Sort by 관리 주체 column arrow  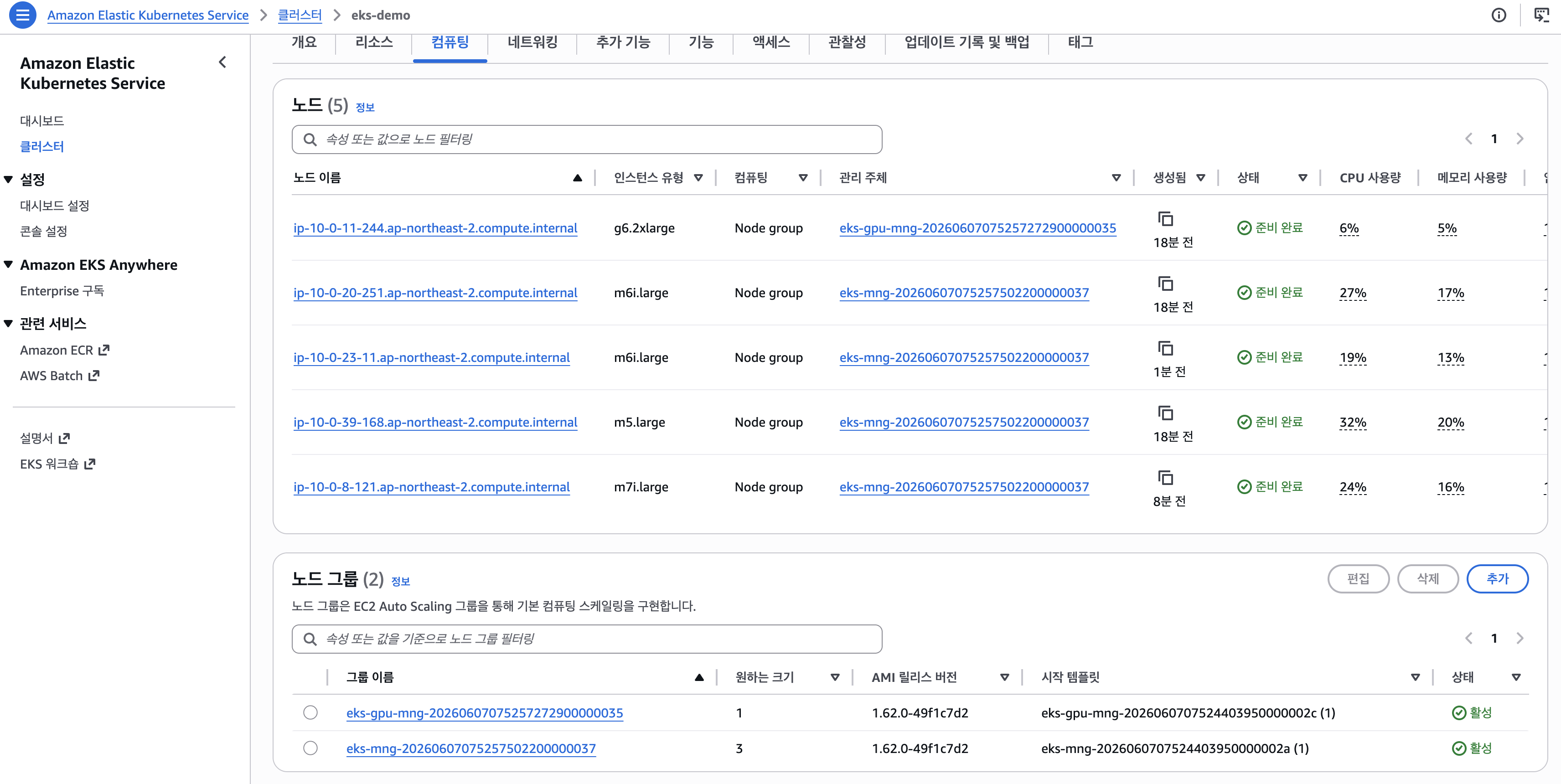(1116, 177)
